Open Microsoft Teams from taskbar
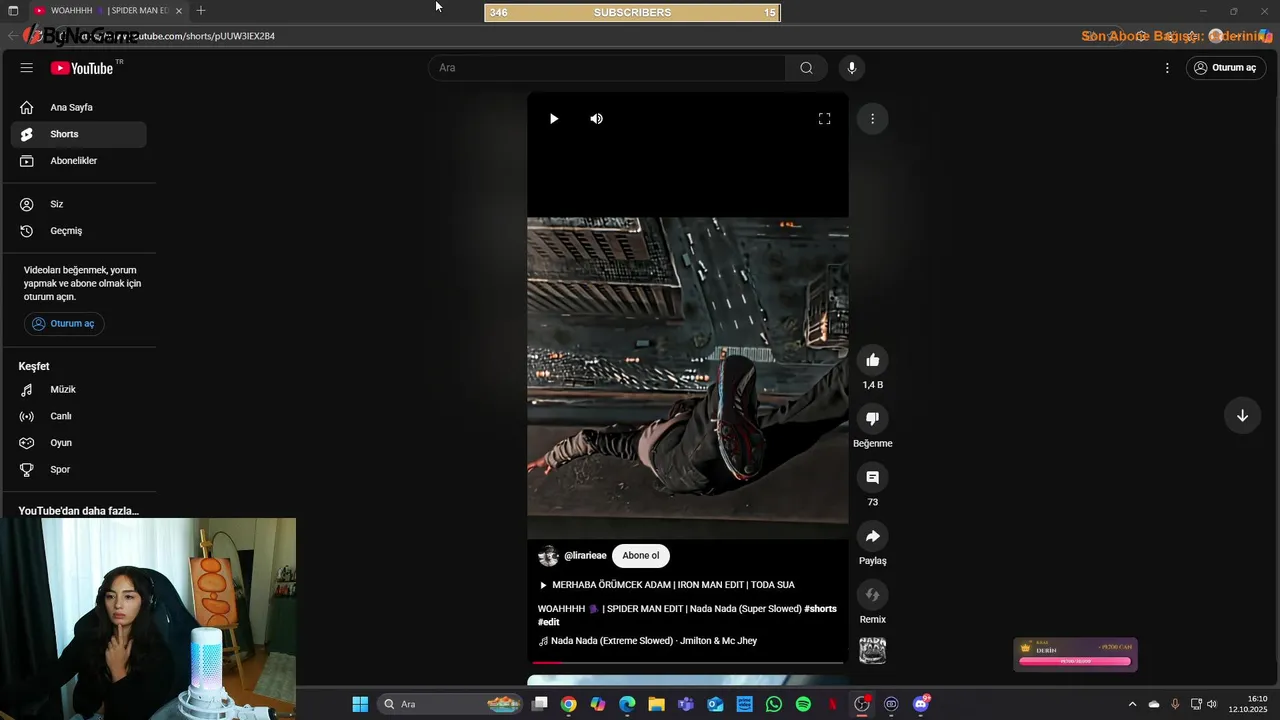Screen dimensions: 1280x720 click(686, 704)
